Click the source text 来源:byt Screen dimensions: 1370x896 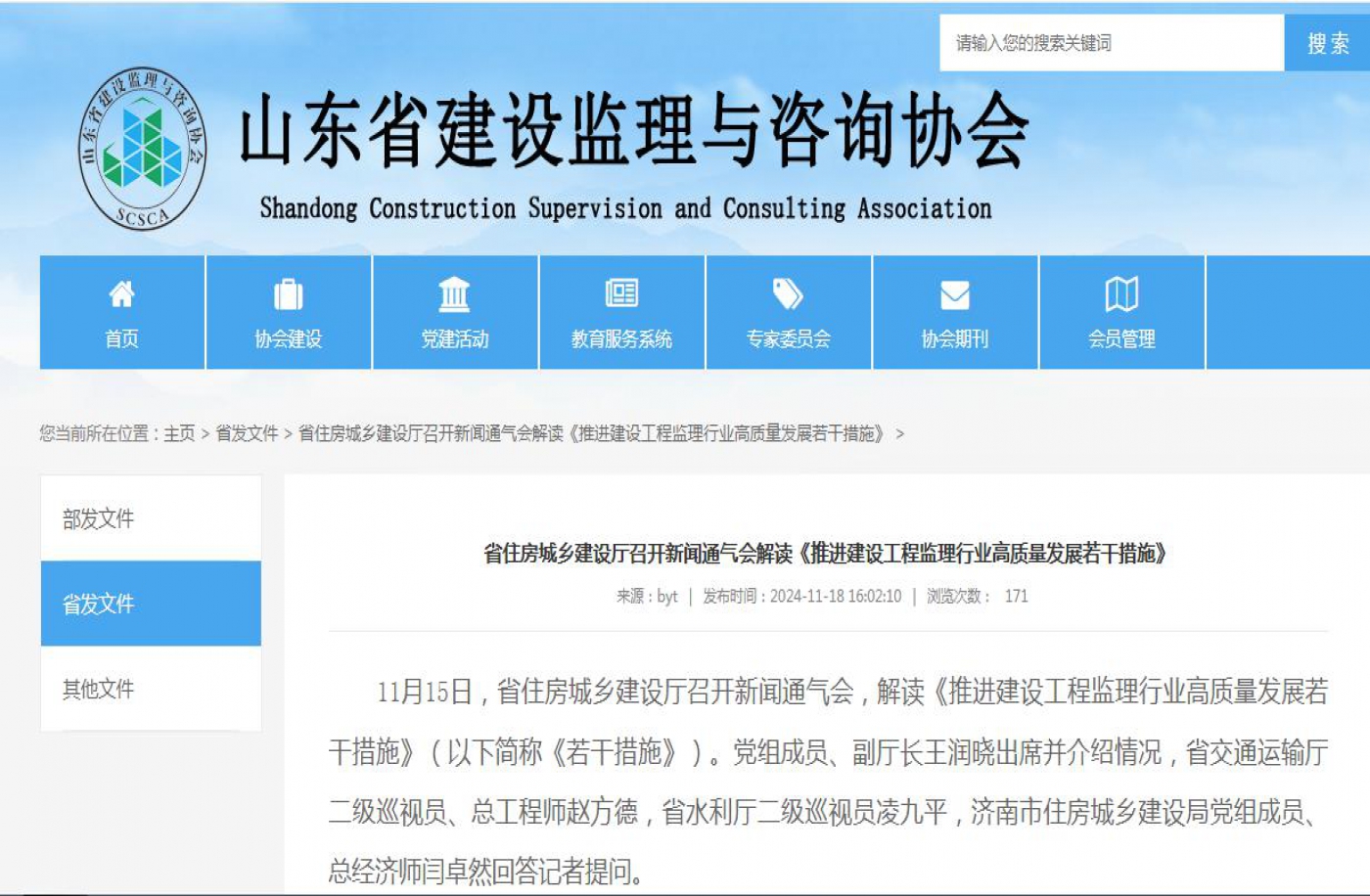click(646, 596)
